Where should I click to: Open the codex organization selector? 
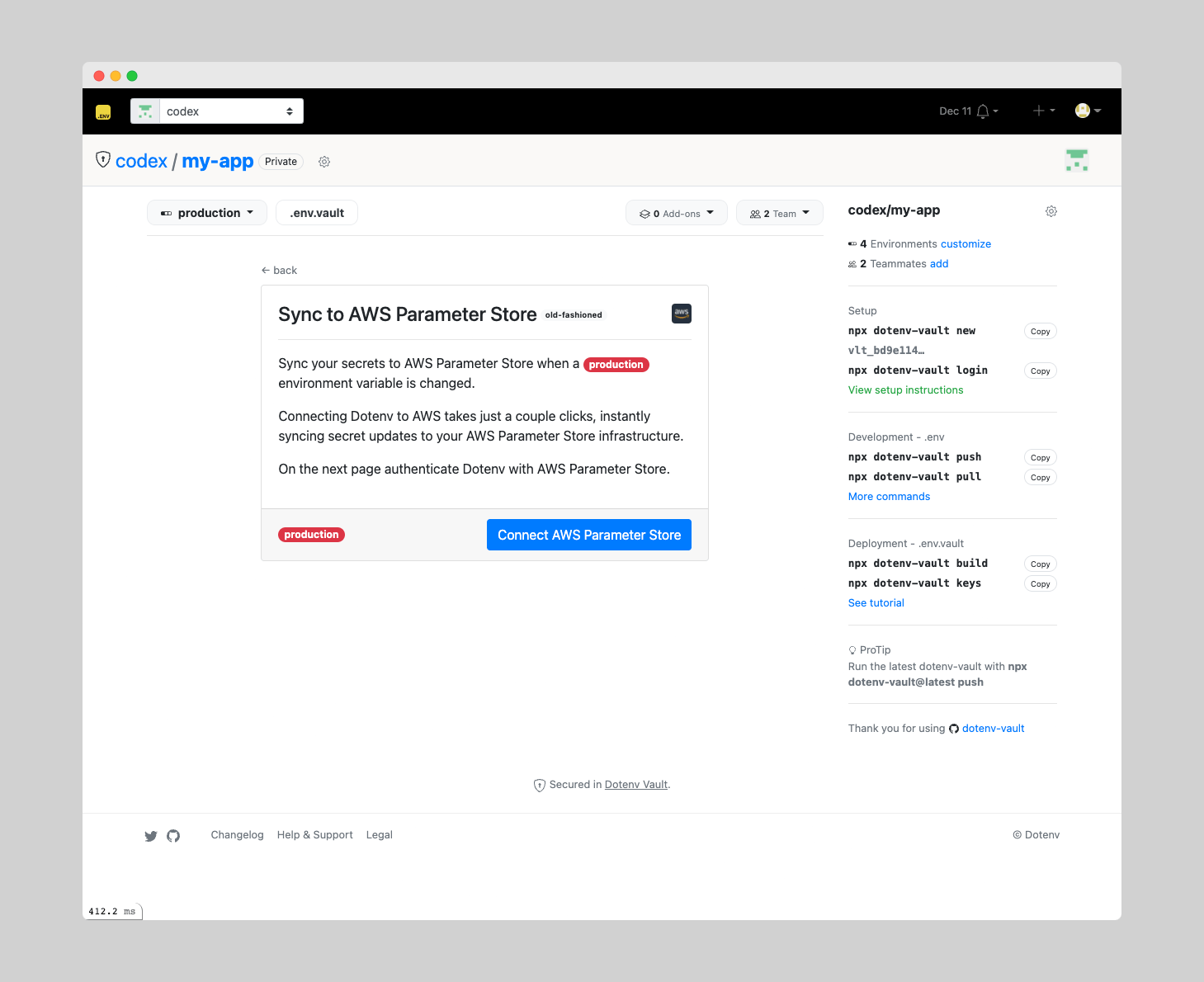[x=217, y=111]
